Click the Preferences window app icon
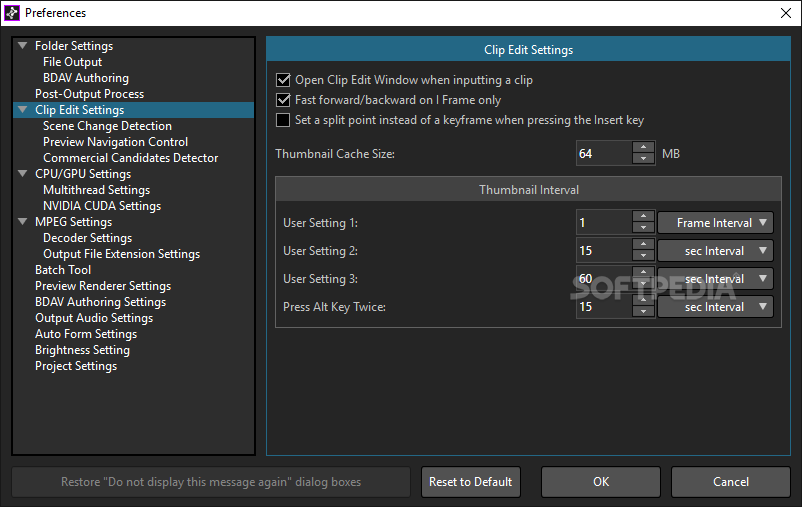 (12, 13)
